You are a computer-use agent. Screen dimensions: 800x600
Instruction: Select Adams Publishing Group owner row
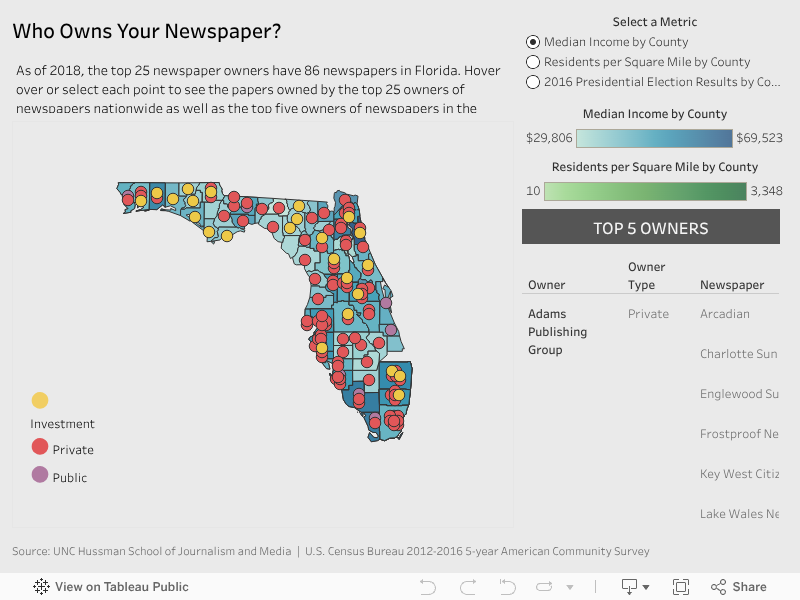(x=558, y=332)
